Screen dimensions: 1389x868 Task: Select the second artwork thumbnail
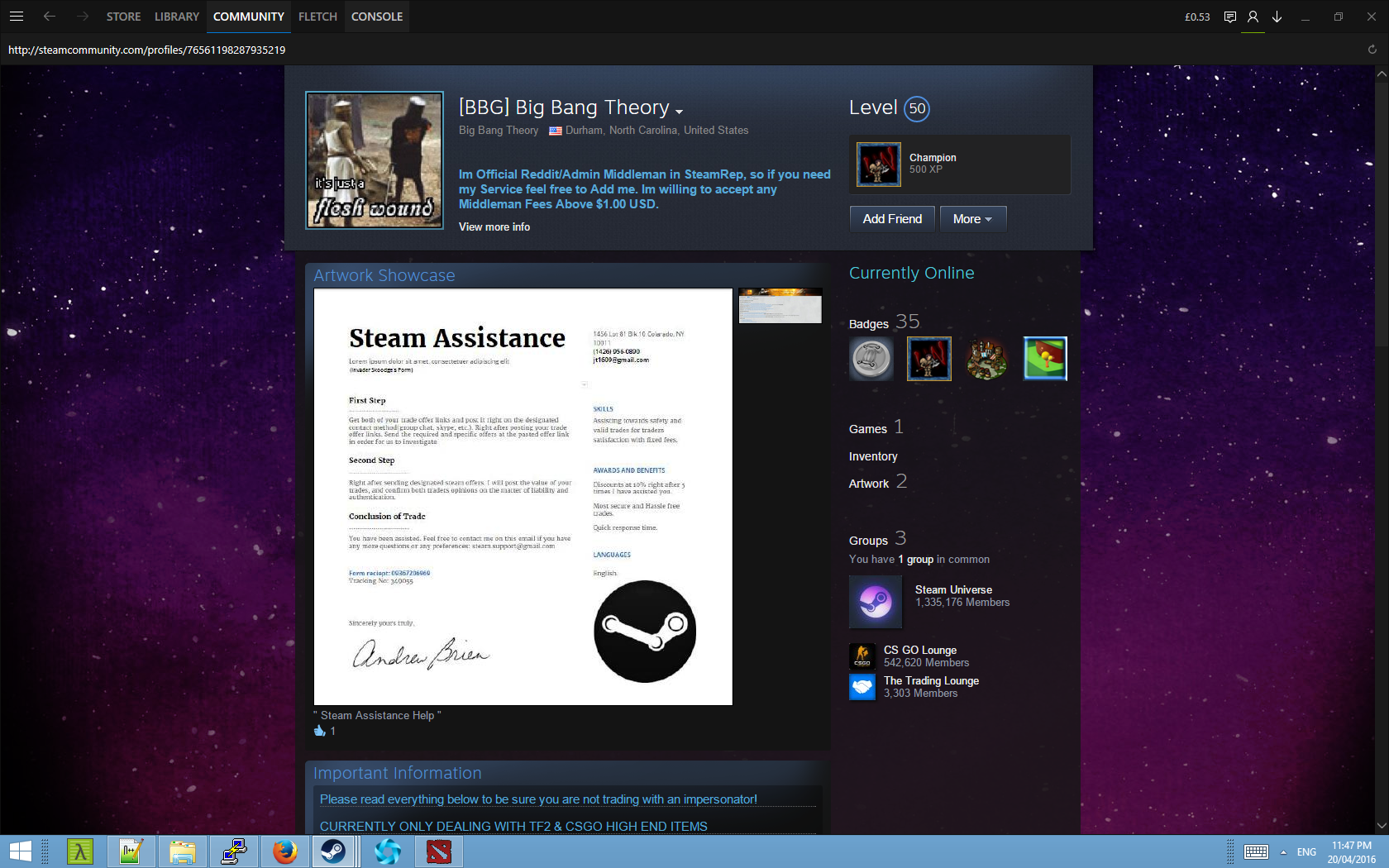(780, 306)
